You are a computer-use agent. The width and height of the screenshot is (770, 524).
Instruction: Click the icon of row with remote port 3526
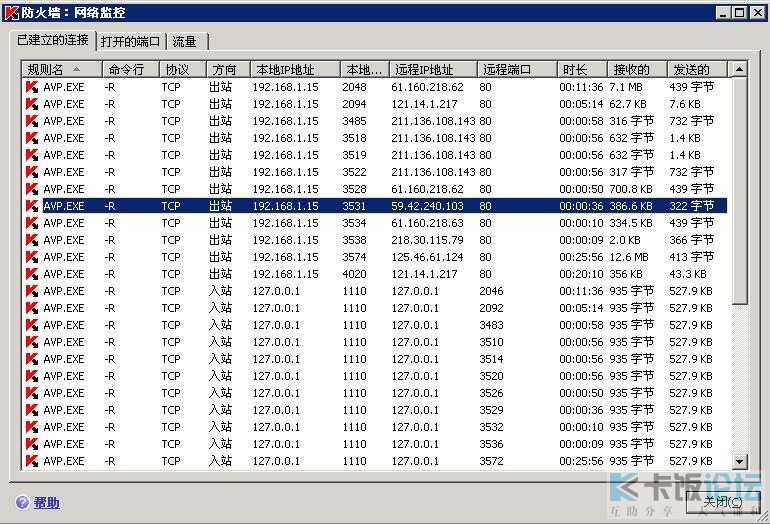click(x=32, y=393)
